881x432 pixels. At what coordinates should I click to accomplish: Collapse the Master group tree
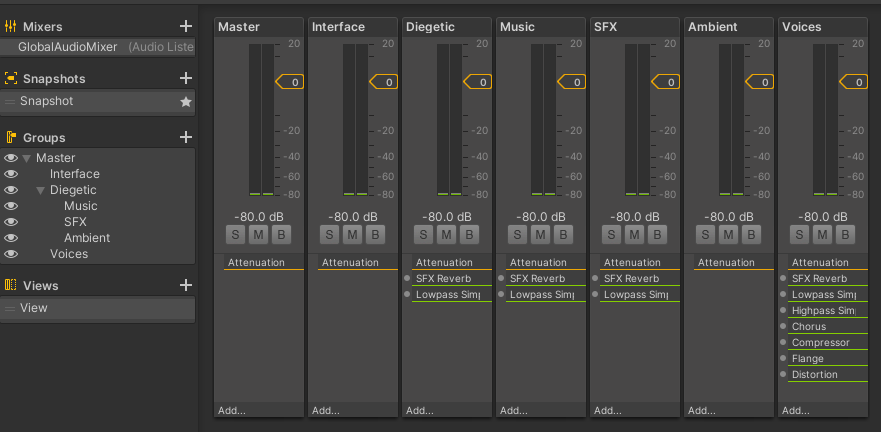[x=27, y=158]
